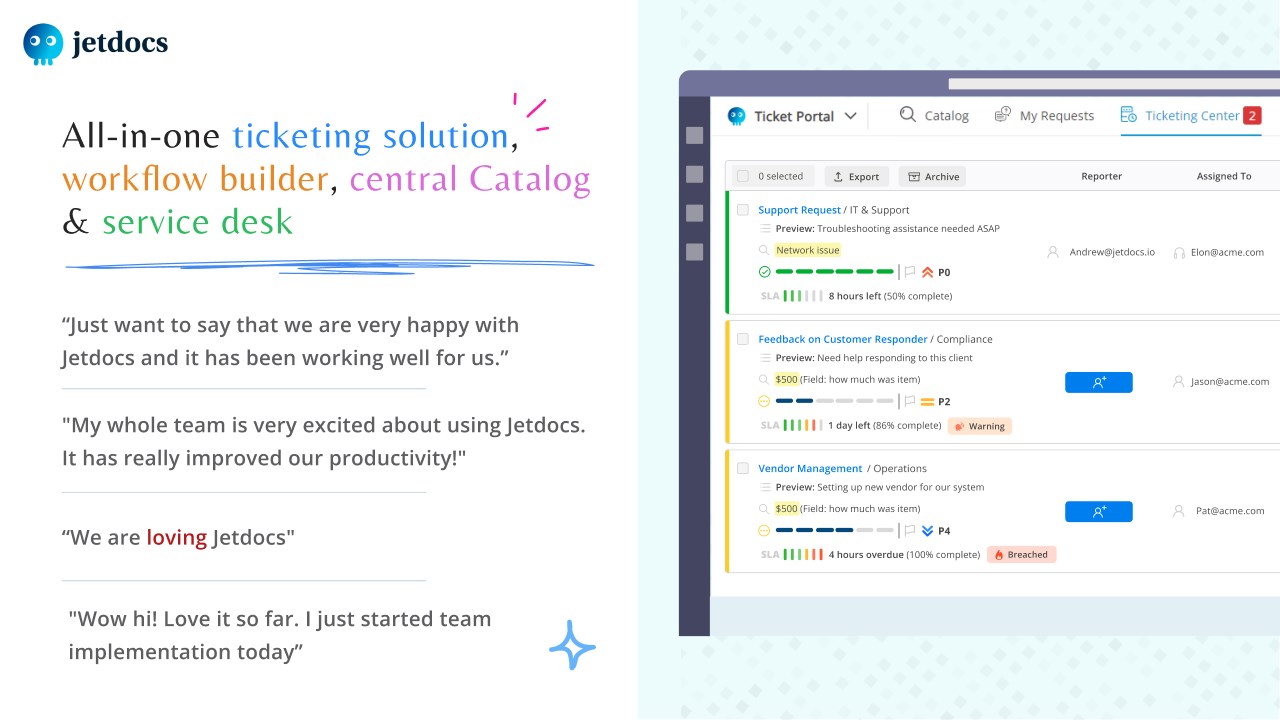1280x720 pixels.
Task: Click the flag icon next to P0
Action: tap(910, 272)
